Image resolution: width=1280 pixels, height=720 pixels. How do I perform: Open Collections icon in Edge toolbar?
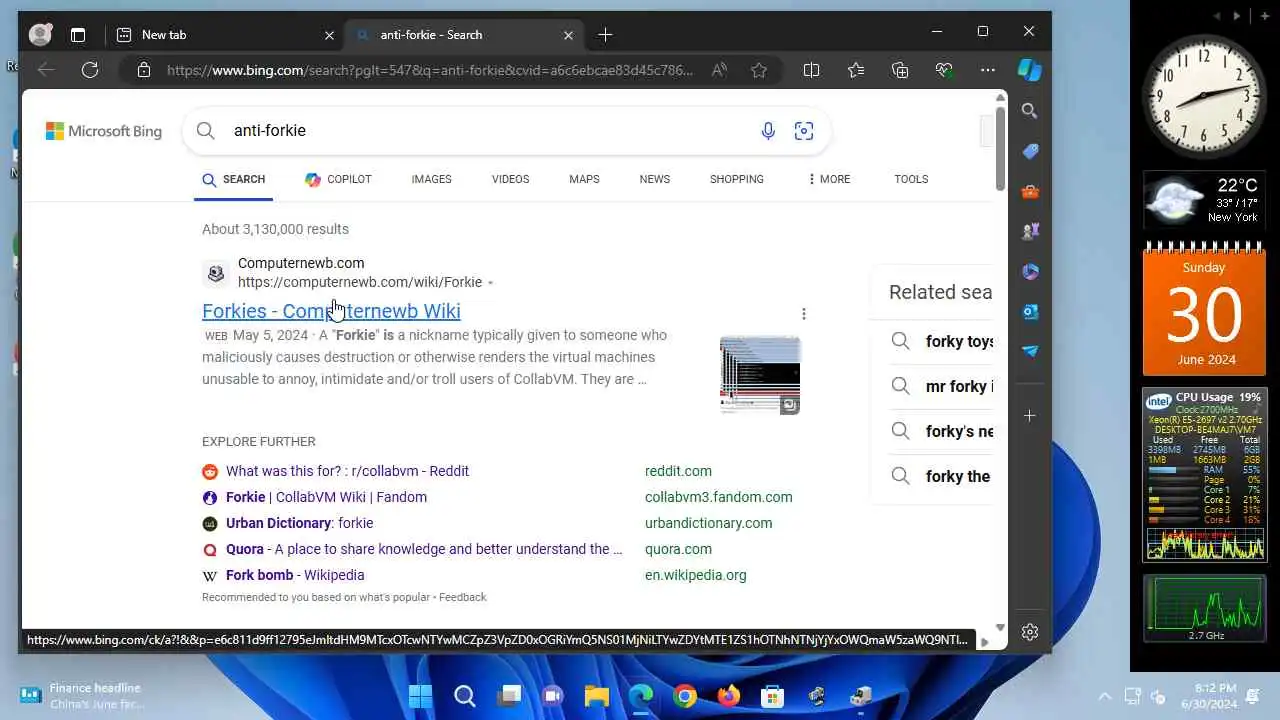point(900,70)
